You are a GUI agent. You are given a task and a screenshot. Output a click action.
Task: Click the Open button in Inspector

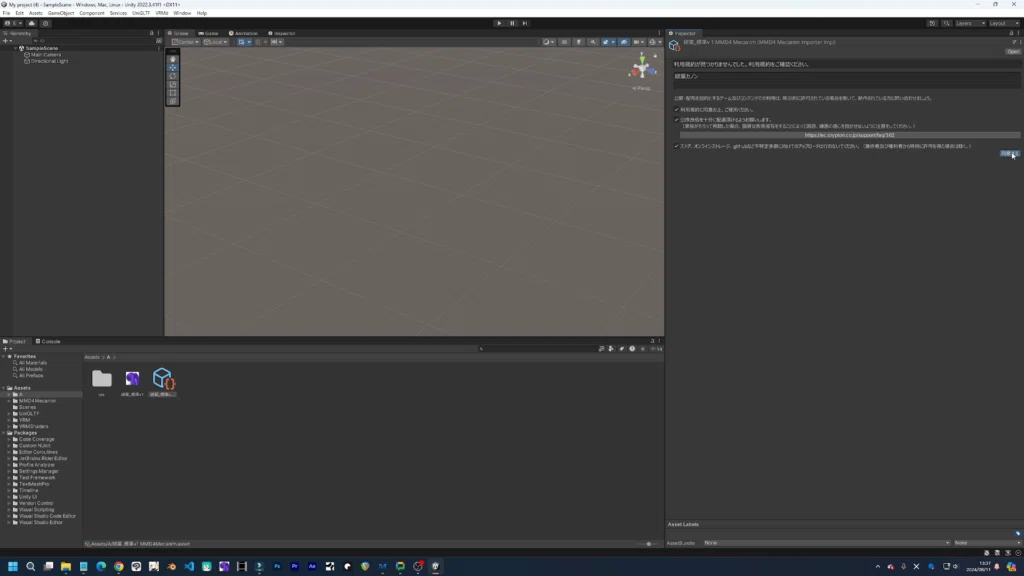pos(1013,52)
